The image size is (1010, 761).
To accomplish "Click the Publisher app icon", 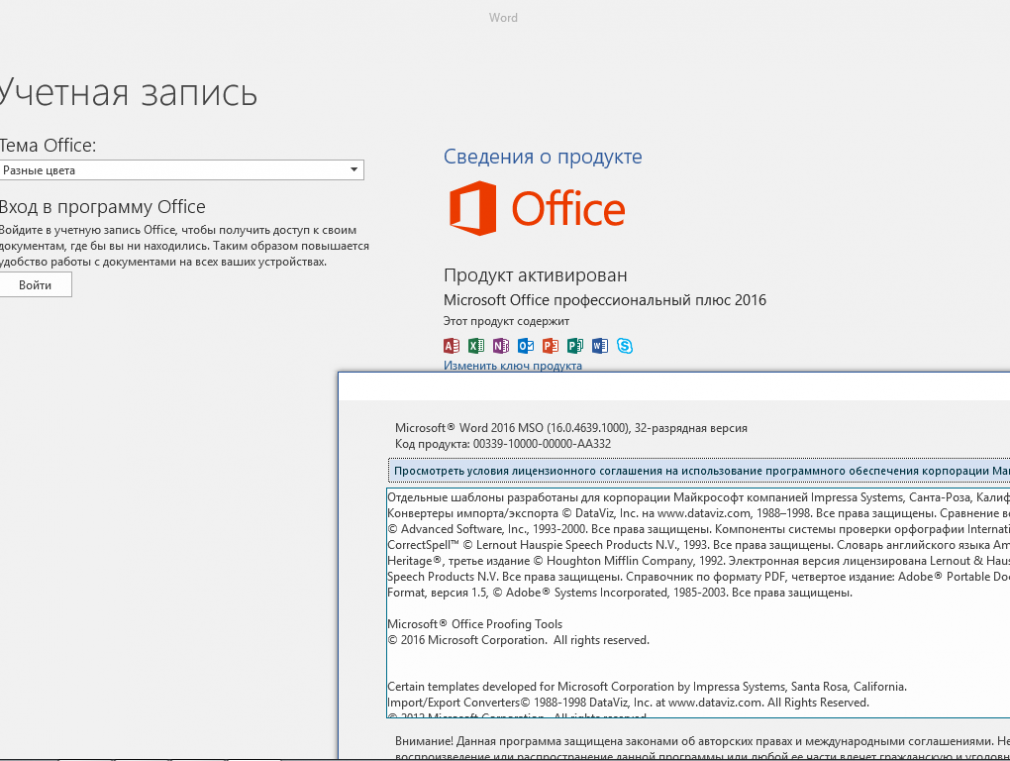I will pyautogui.click(x=575, y=346).
